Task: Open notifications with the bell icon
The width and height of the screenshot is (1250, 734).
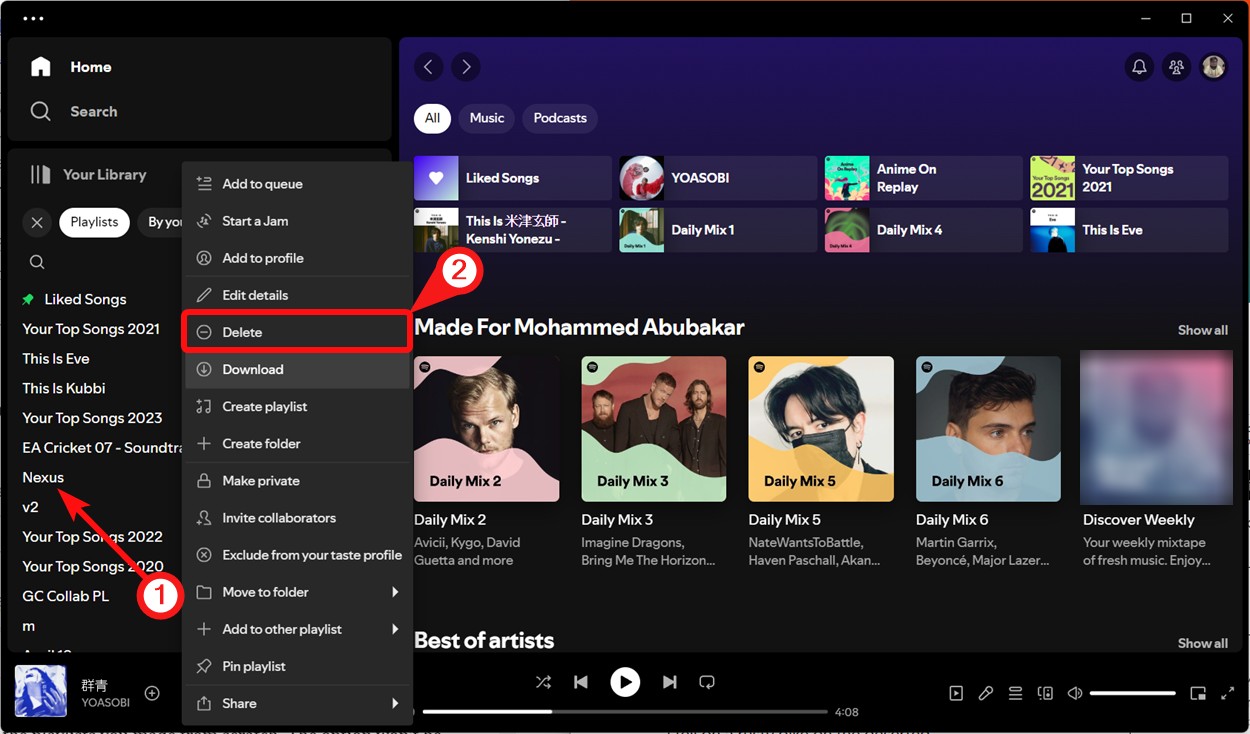Action: coord(1139,66)
